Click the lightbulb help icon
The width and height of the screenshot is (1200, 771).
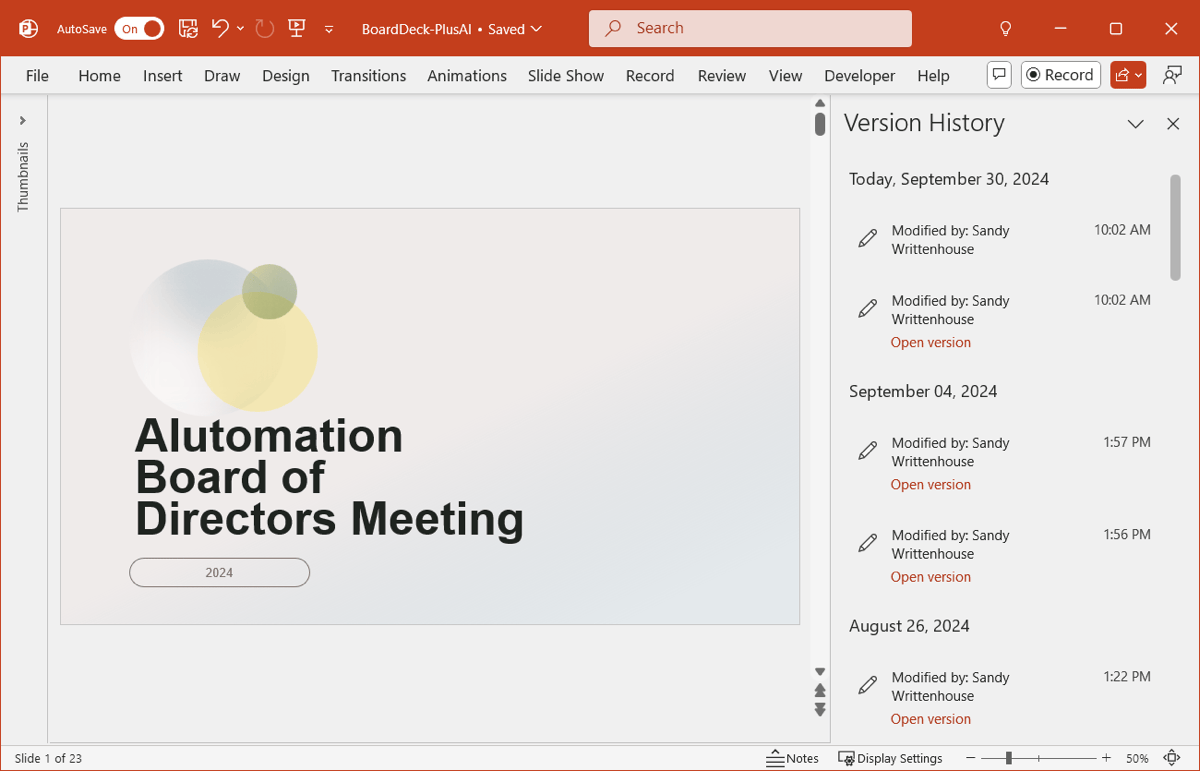pos(1006,29)
